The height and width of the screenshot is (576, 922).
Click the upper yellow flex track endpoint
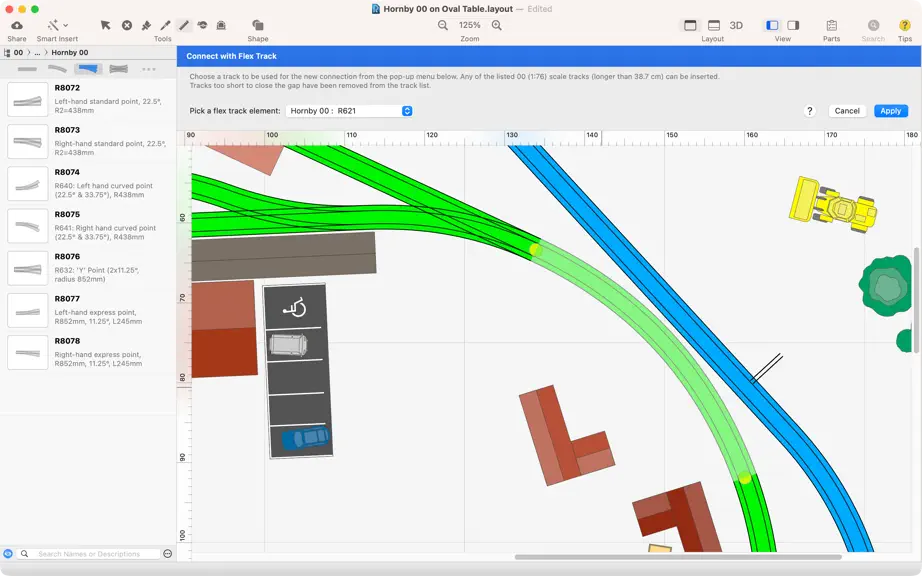click(x=535, y=249)
